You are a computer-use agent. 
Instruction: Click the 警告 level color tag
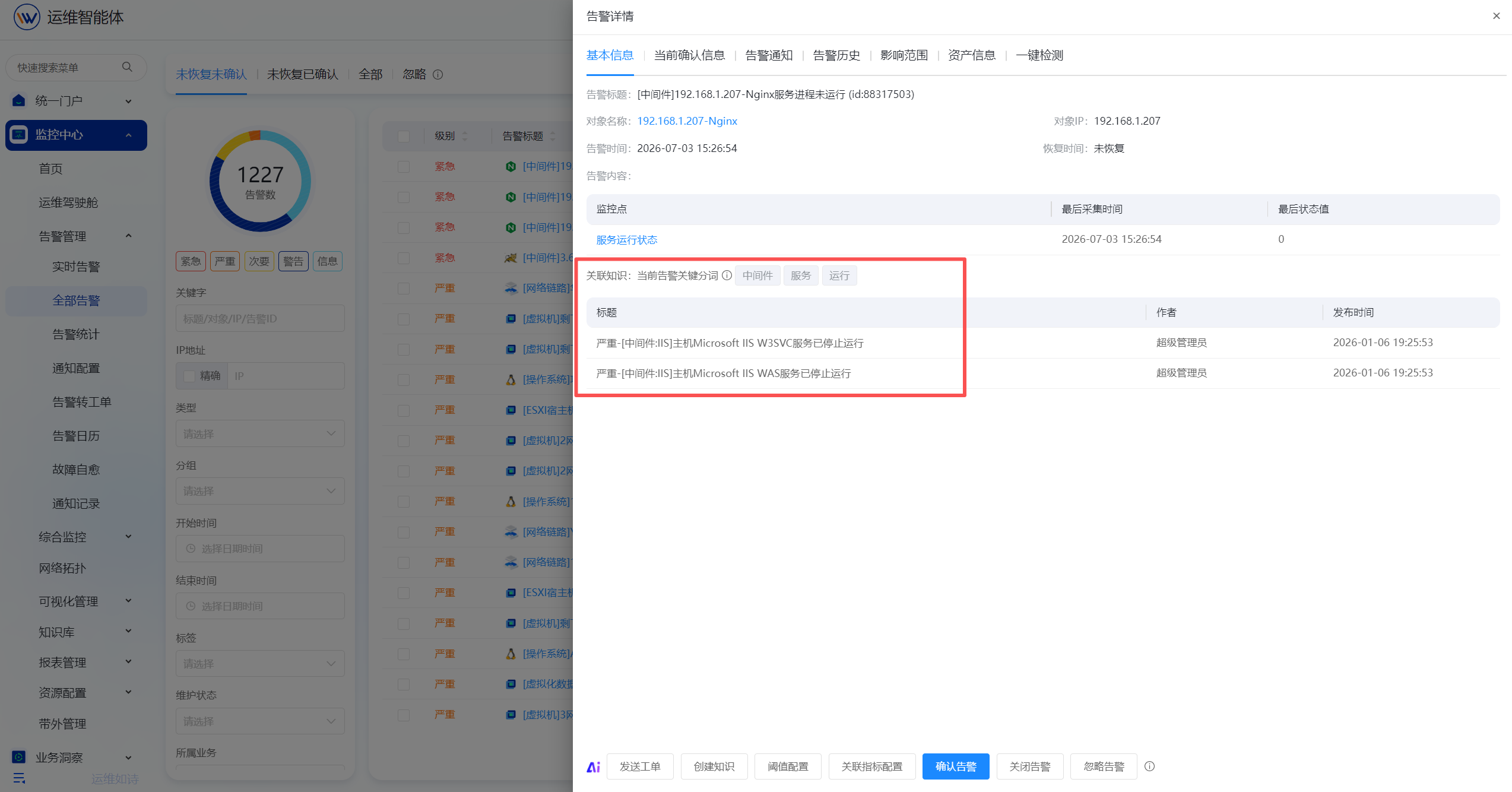point(293,261)
